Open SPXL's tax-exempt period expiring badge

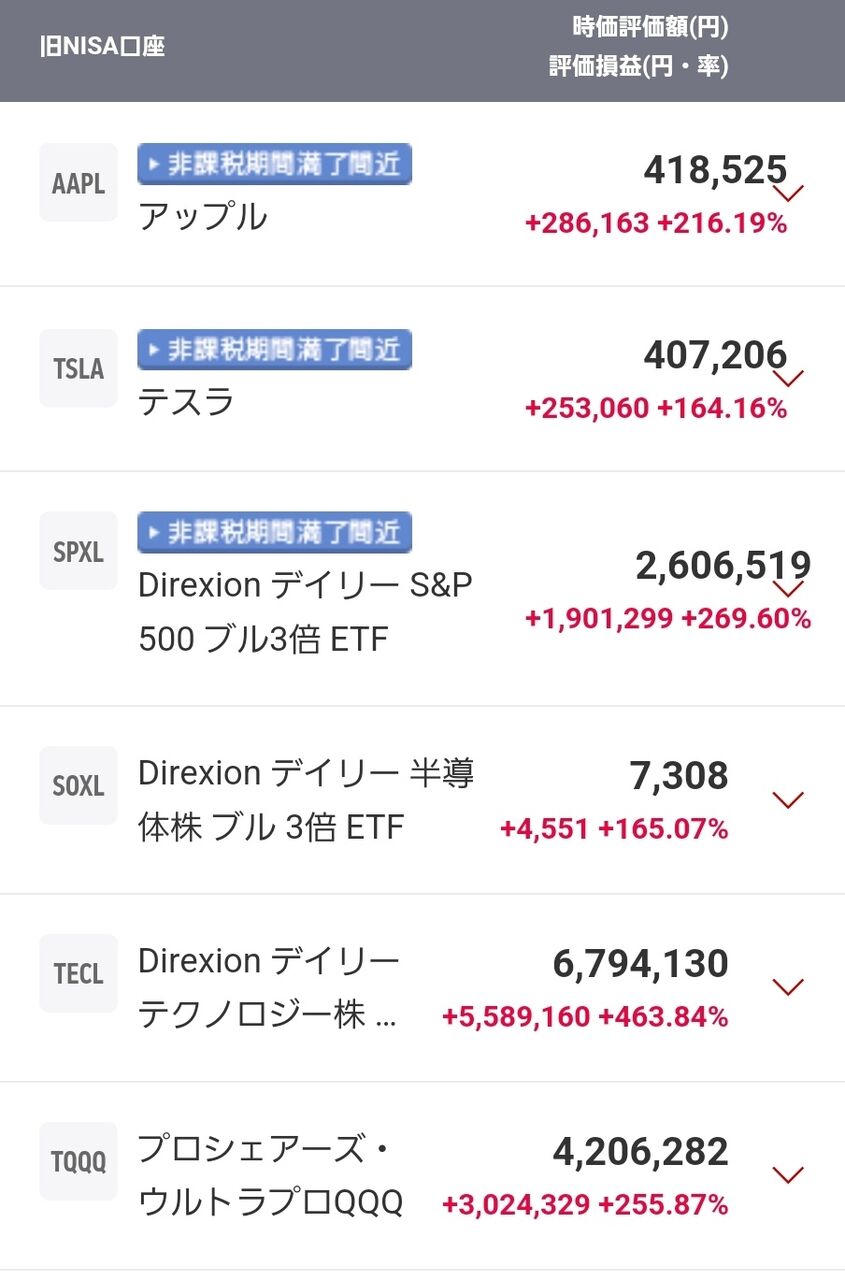(274, 531)
